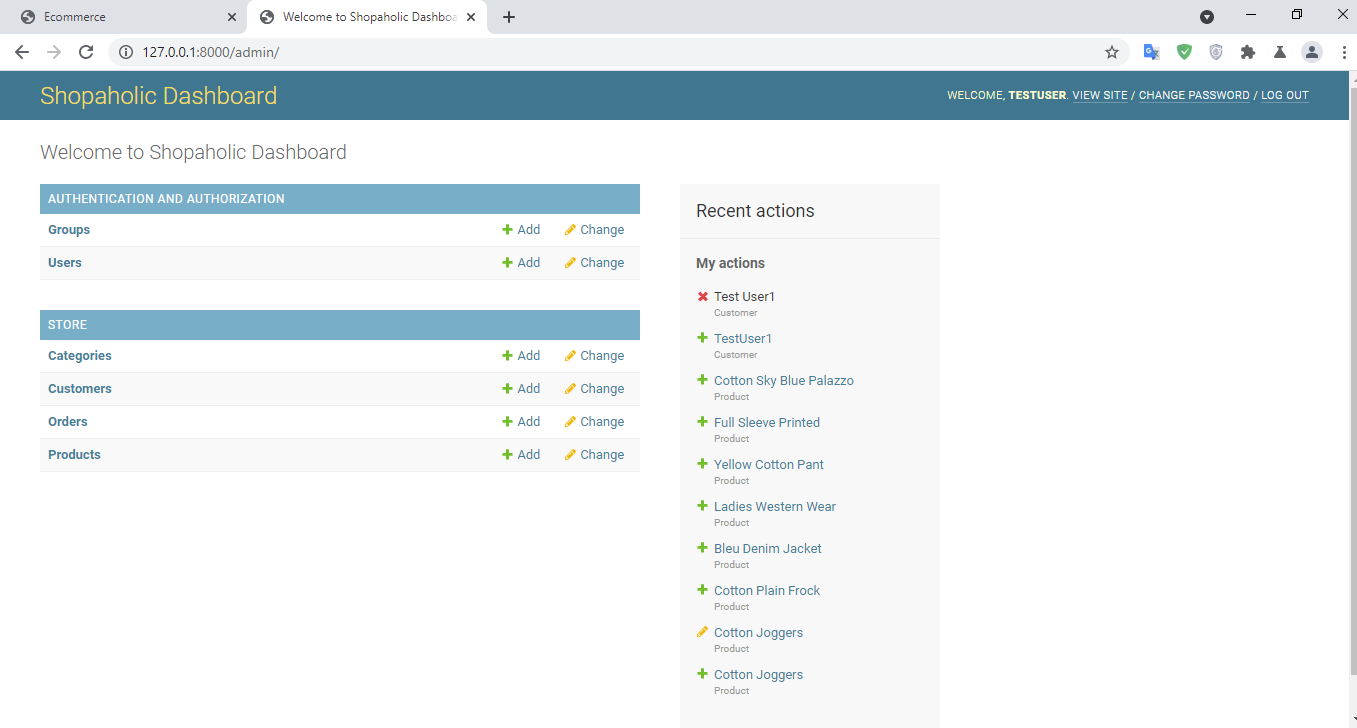Open the Customers model list
The width and height of the screenshot is (1357, 728).
pos(80,389)
